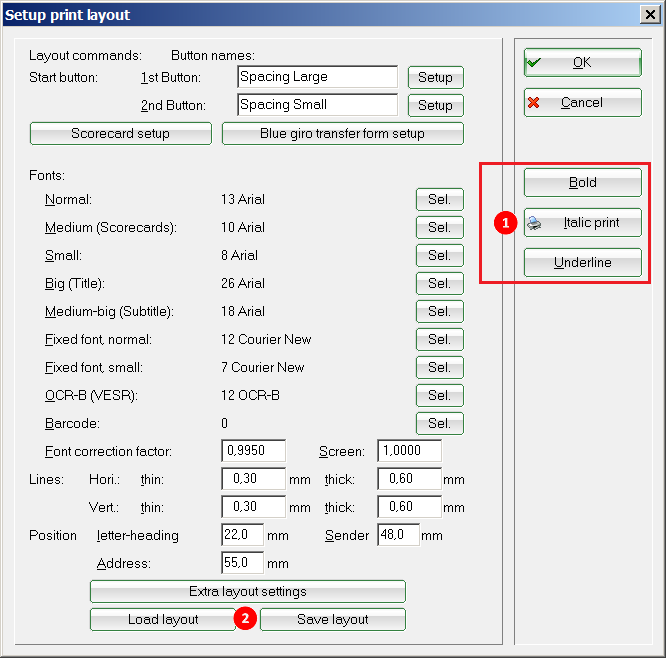Select font for OCR-B (VESR)
Image resolution: width=666 pixels, height=658 pixels.
439,395
